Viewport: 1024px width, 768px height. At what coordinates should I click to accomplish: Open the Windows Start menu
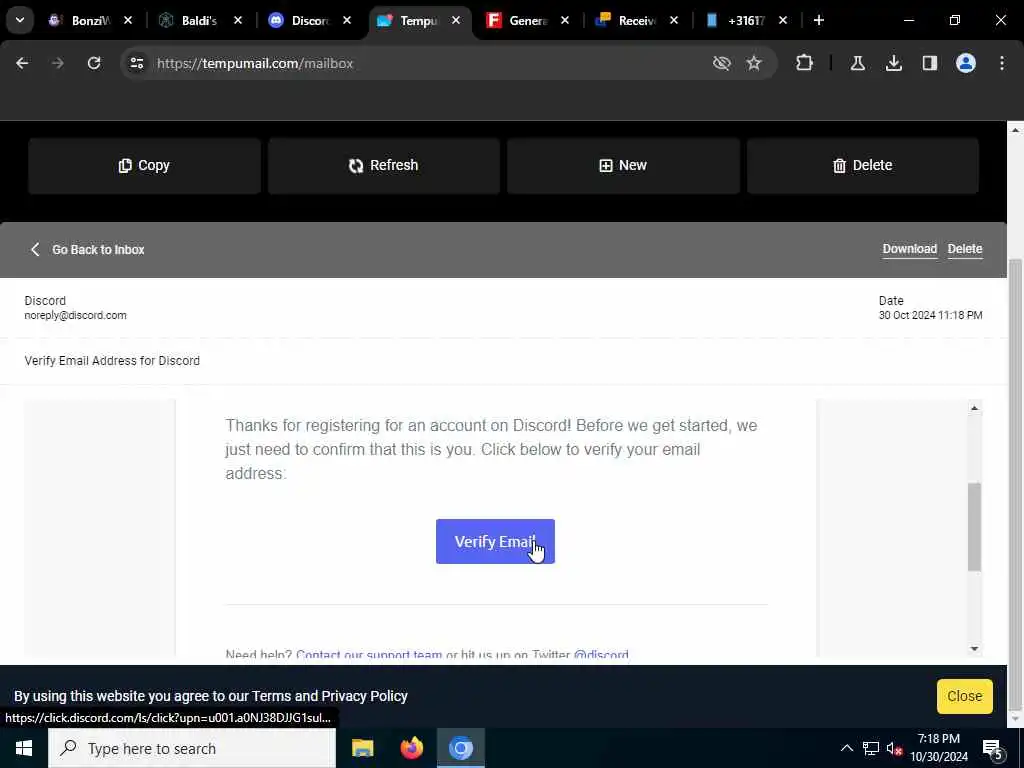click(x=24, y=748)
